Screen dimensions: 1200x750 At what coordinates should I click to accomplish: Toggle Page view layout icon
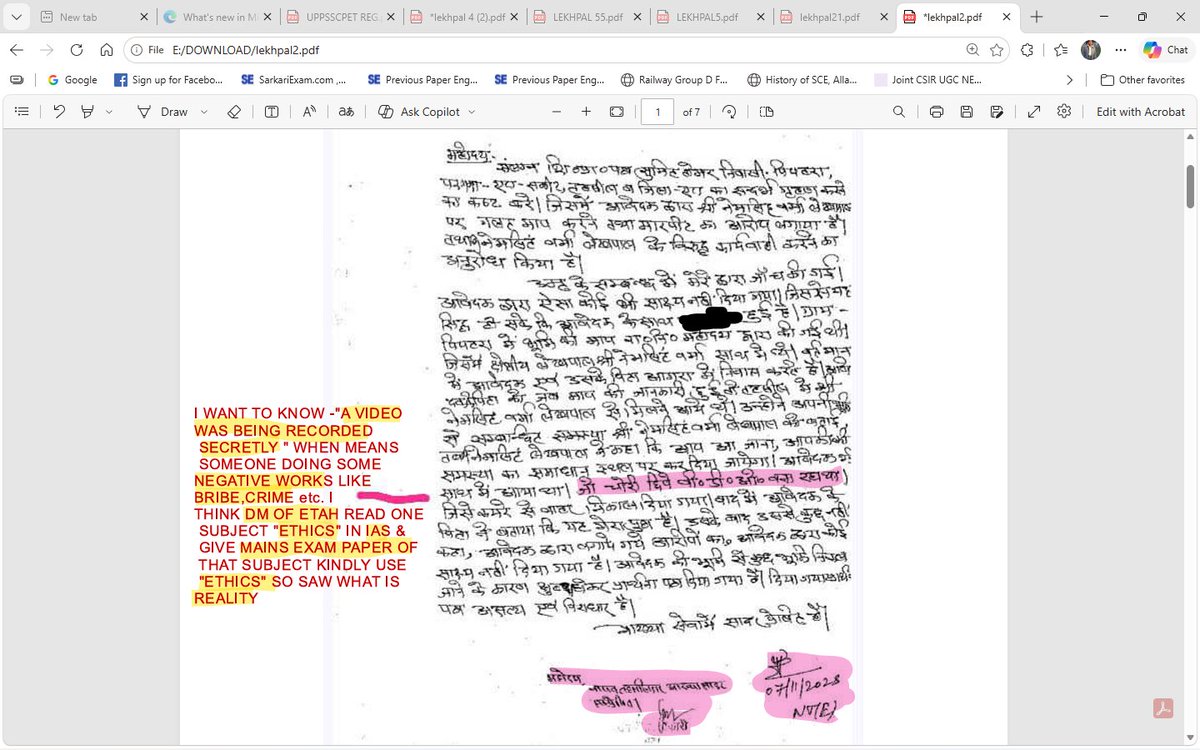[766, 112]
